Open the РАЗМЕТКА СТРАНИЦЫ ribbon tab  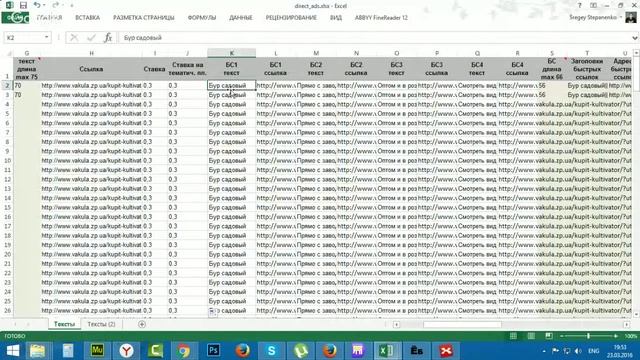144,18
